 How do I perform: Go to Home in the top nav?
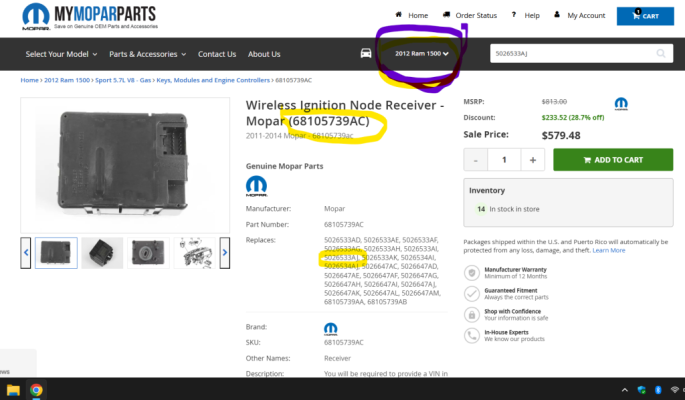coord(418,15)
